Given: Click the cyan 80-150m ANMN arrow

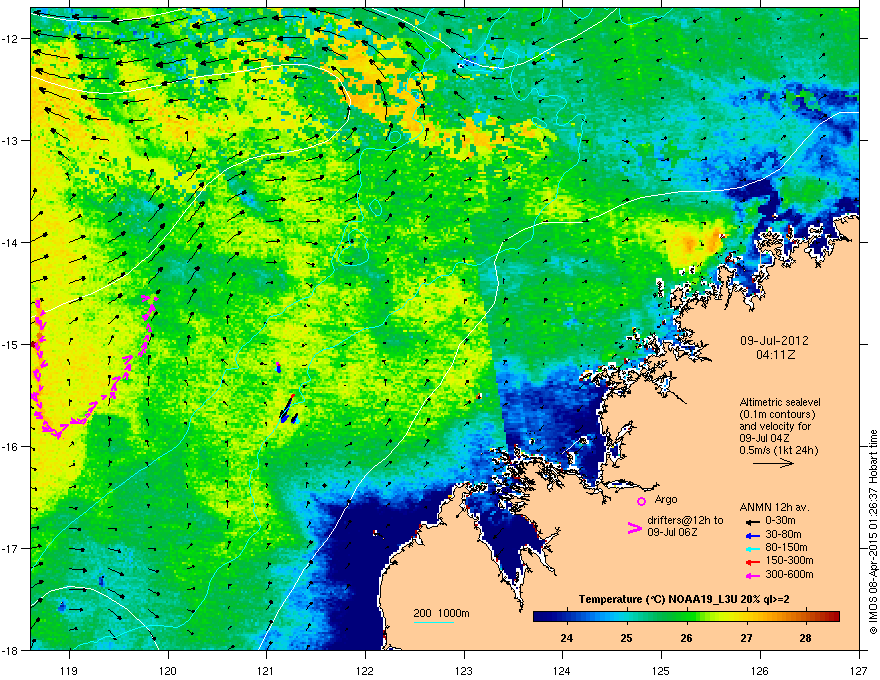Looking at the screenshot, I should tap(753, 548).
